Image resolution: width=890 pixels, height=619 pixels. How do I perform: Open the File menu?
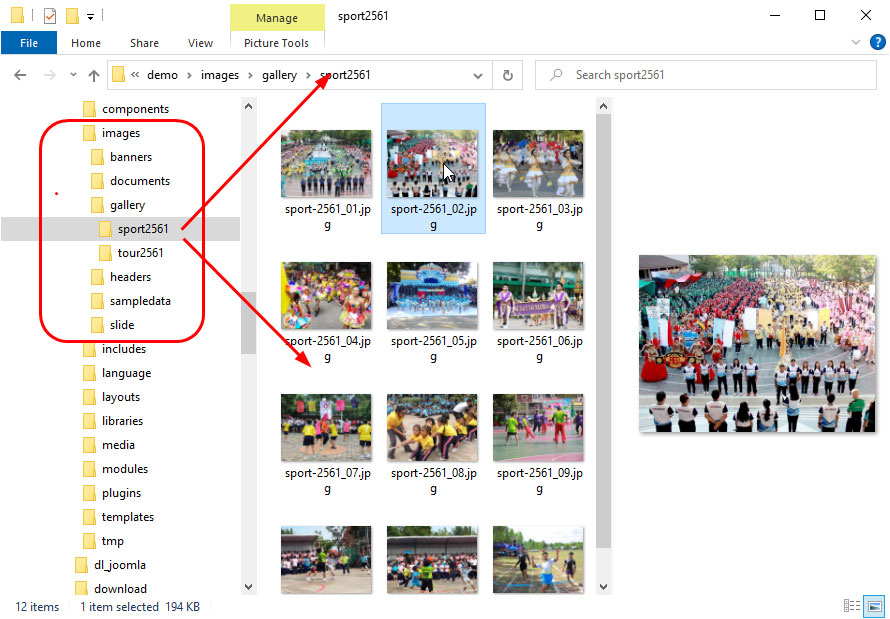tap(29, 43)
